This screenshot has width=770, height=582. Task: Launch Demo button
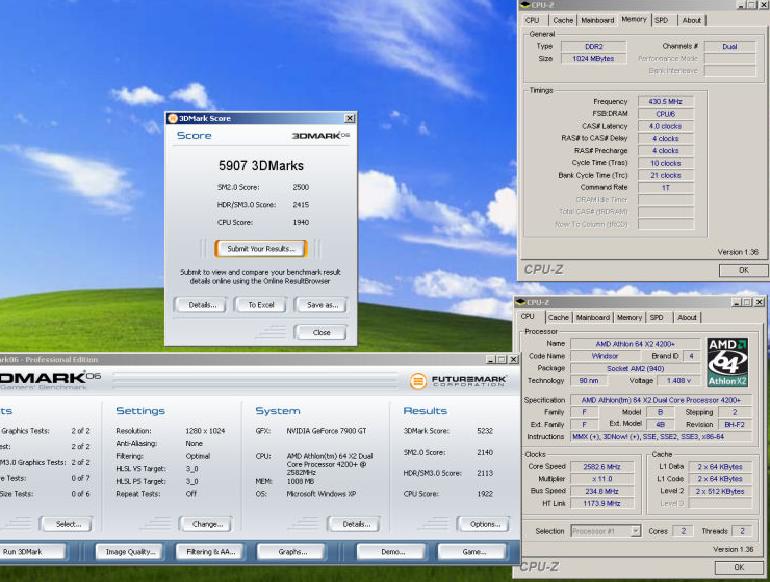tap(392, 552)
